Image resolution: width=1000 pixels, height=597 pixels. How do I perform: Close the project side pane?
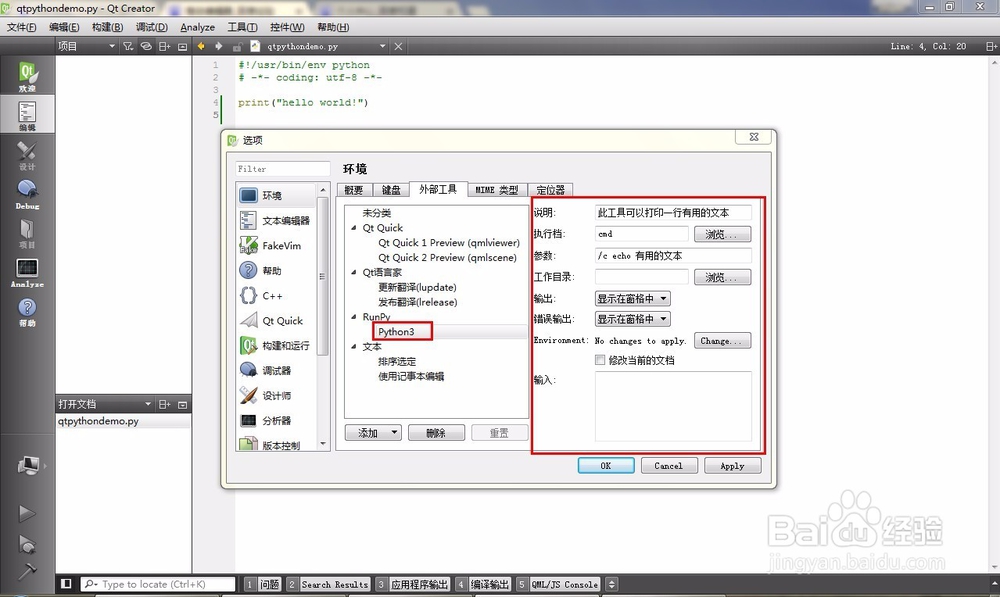182,46
